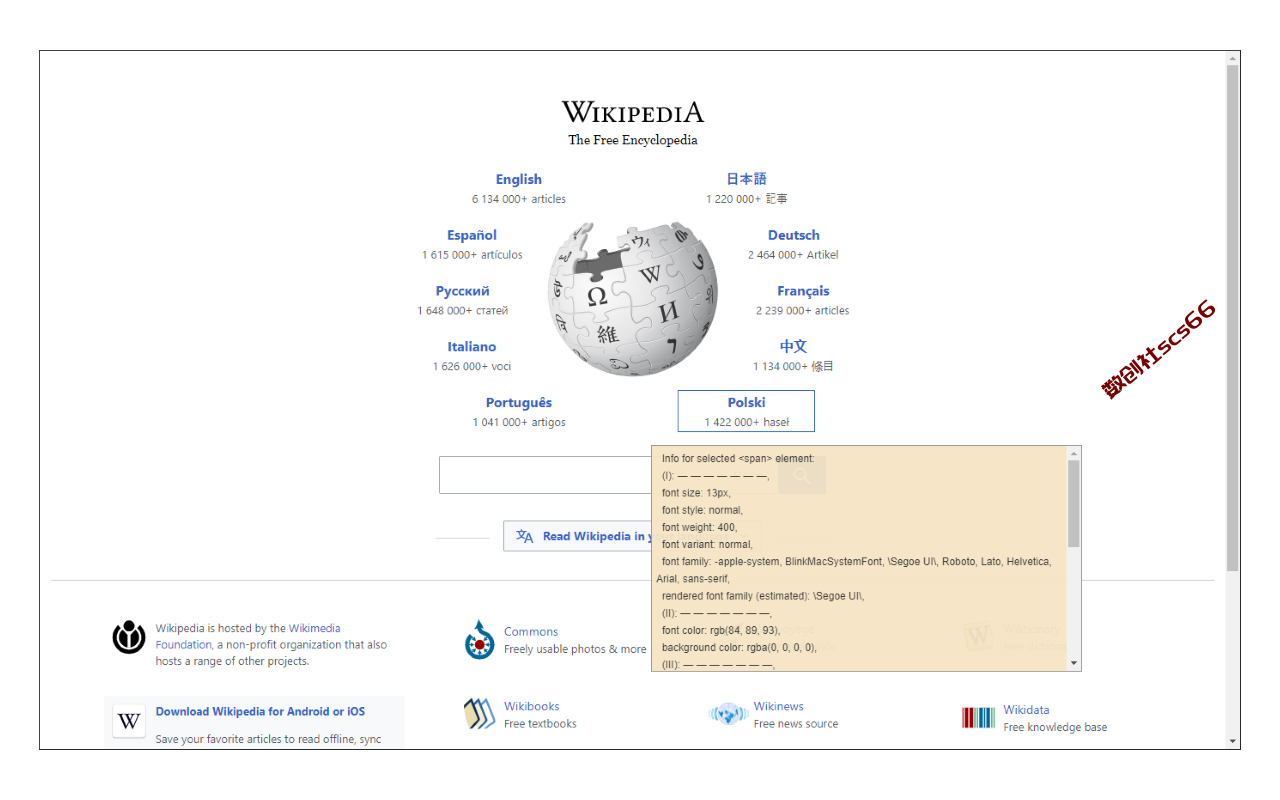Viewport: 1280px width, 800px height.
Task: Click 'font color: rgb(84, 89, 93)' line
Action: click(x=721, y=630)
